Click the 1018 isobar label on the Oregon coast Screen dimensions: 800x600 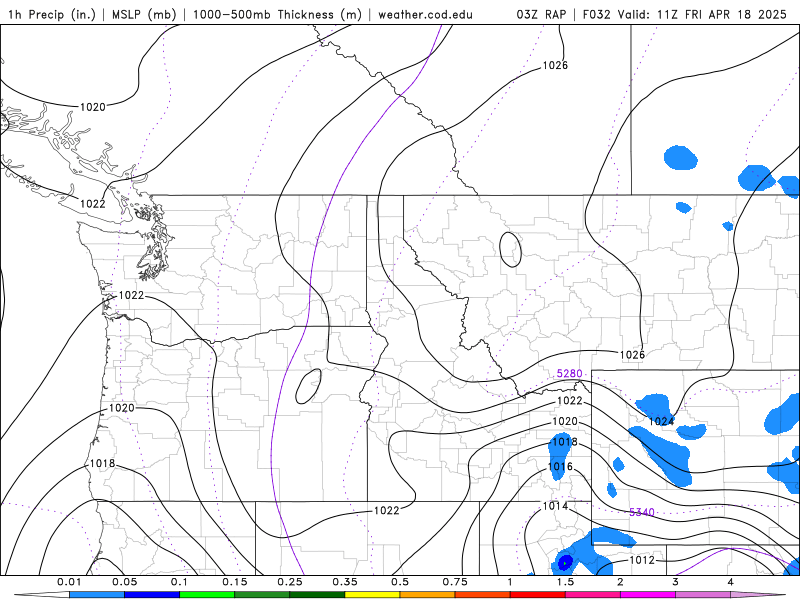103,464
